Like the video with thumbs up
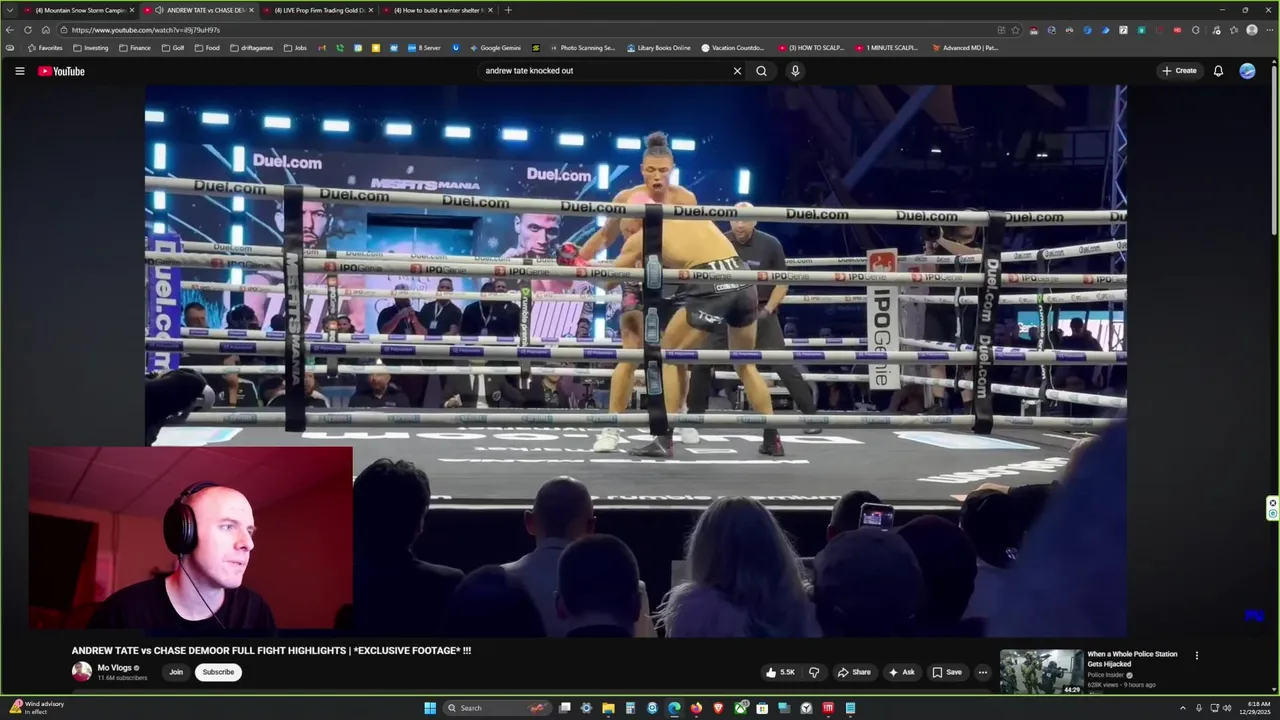The image size is (1280, 720). pos(780,672)
